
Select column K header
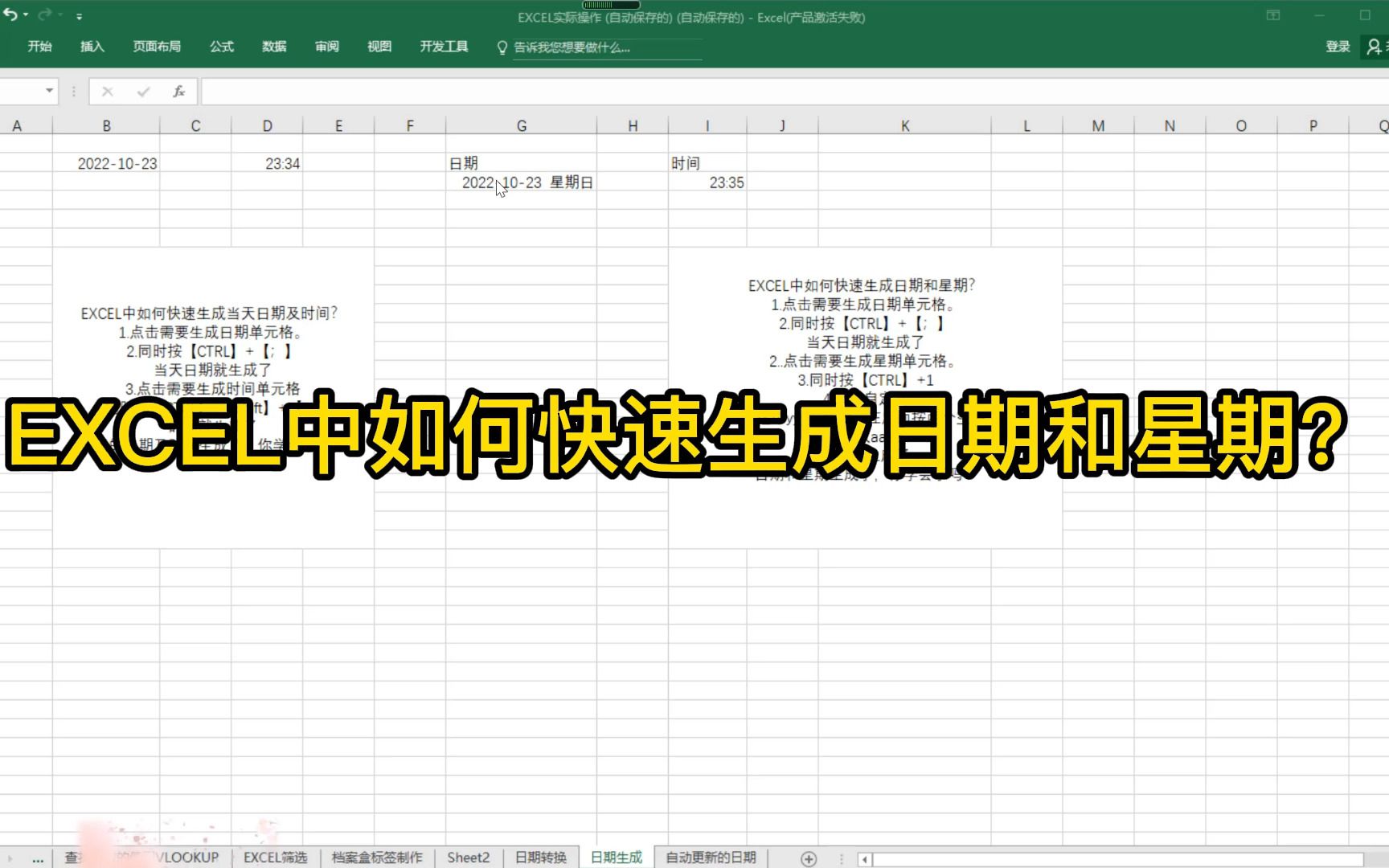[x=905, y=125]
